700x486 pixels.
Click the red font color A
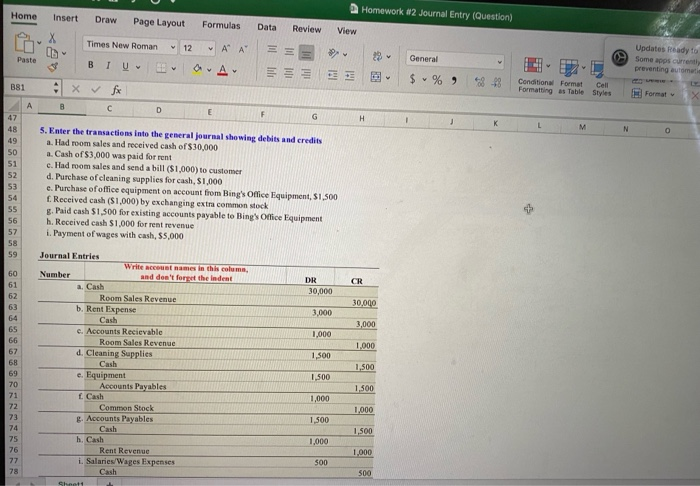[222, 71]
